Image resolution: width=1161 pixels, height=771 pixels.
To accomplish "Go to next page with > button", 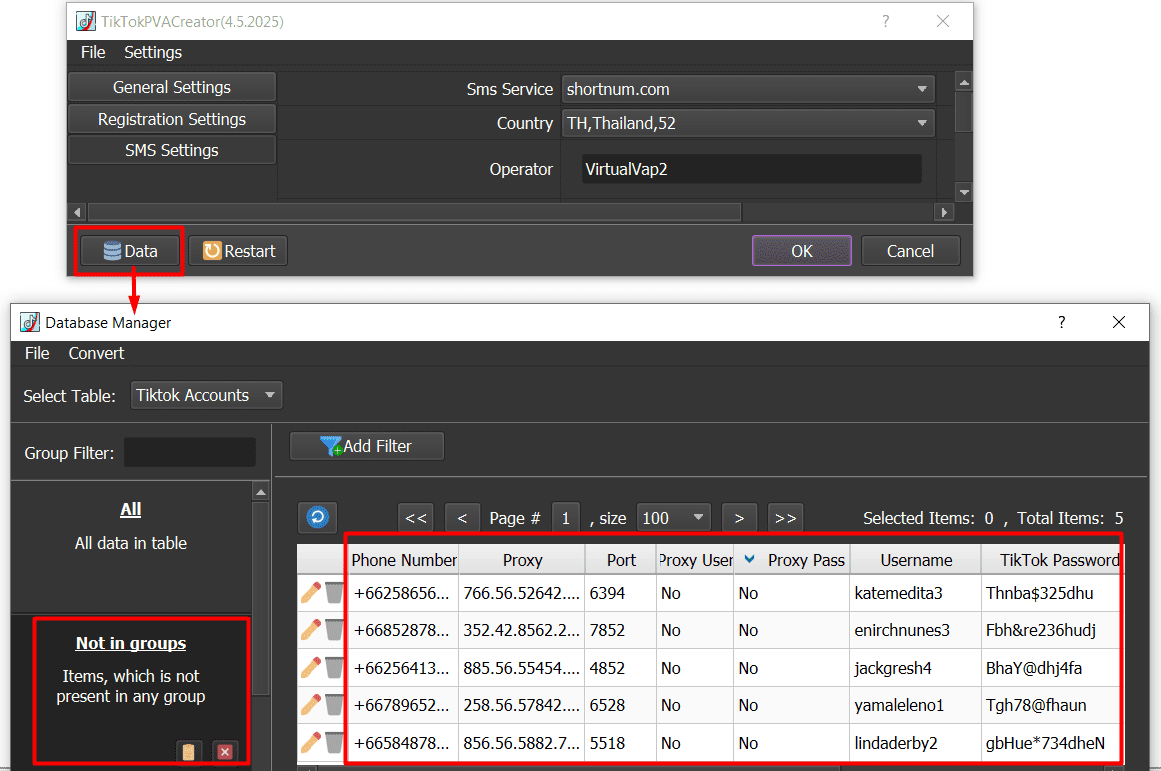I will click(739, 518).
